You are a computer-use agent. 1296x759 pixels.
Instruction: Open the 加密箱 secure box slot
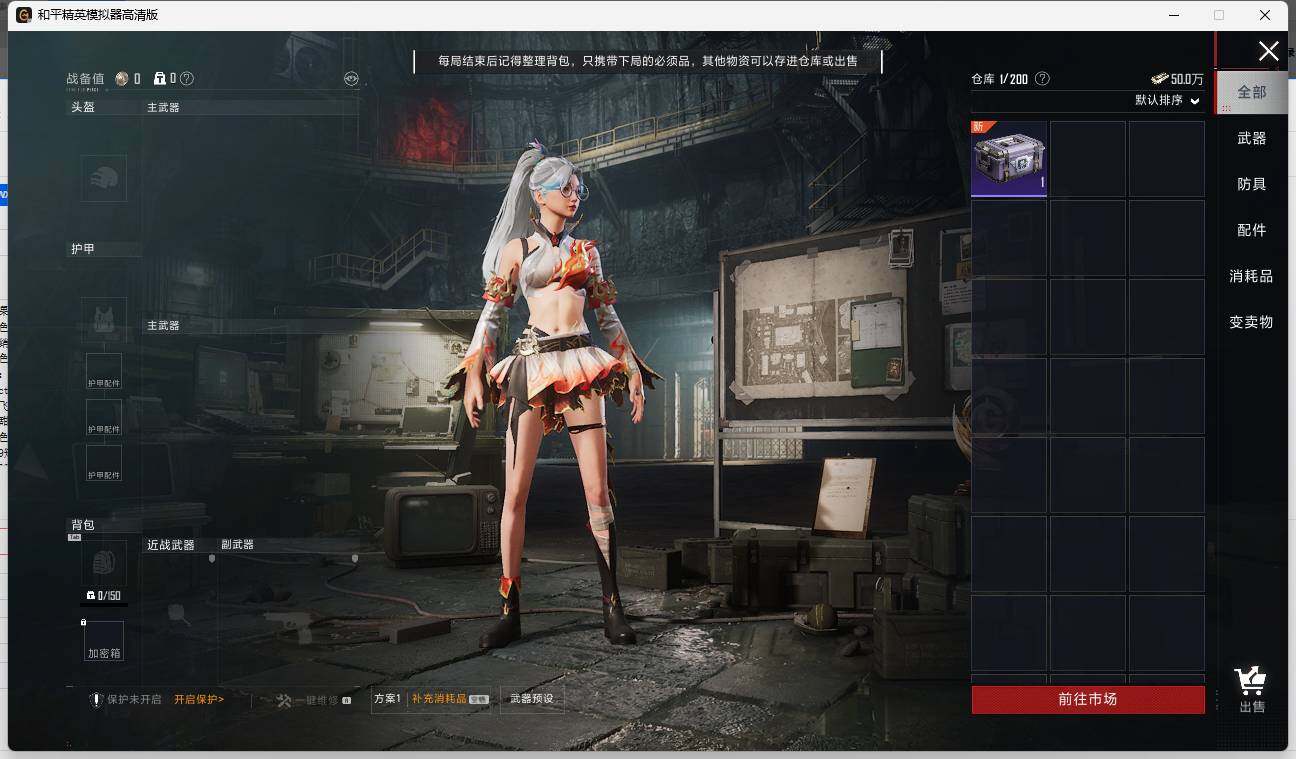point(104,641)
